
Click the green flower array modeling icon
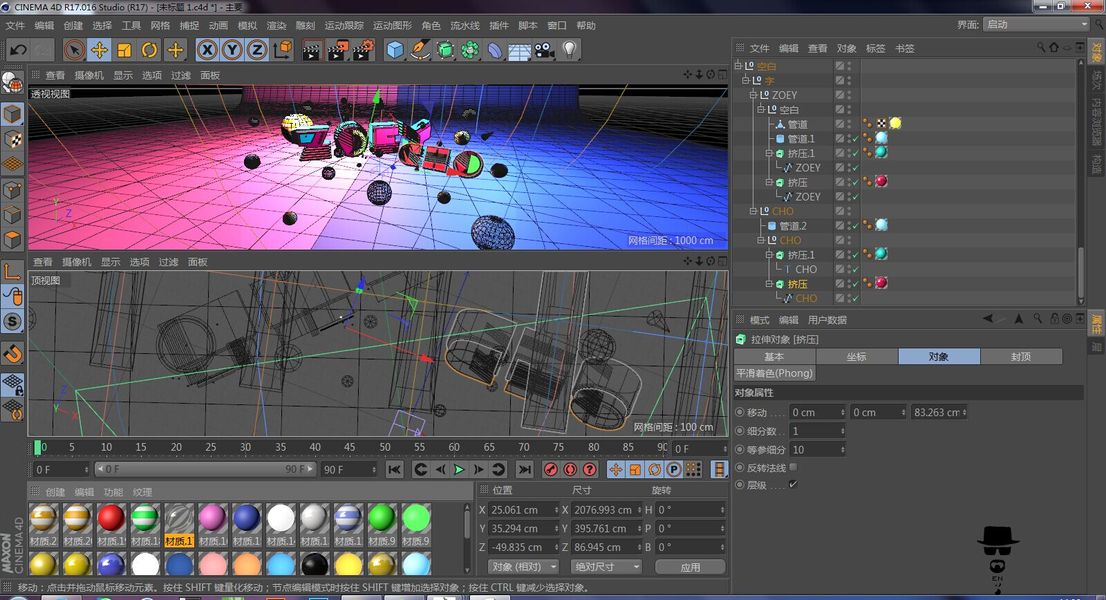(x=470, y=50)
